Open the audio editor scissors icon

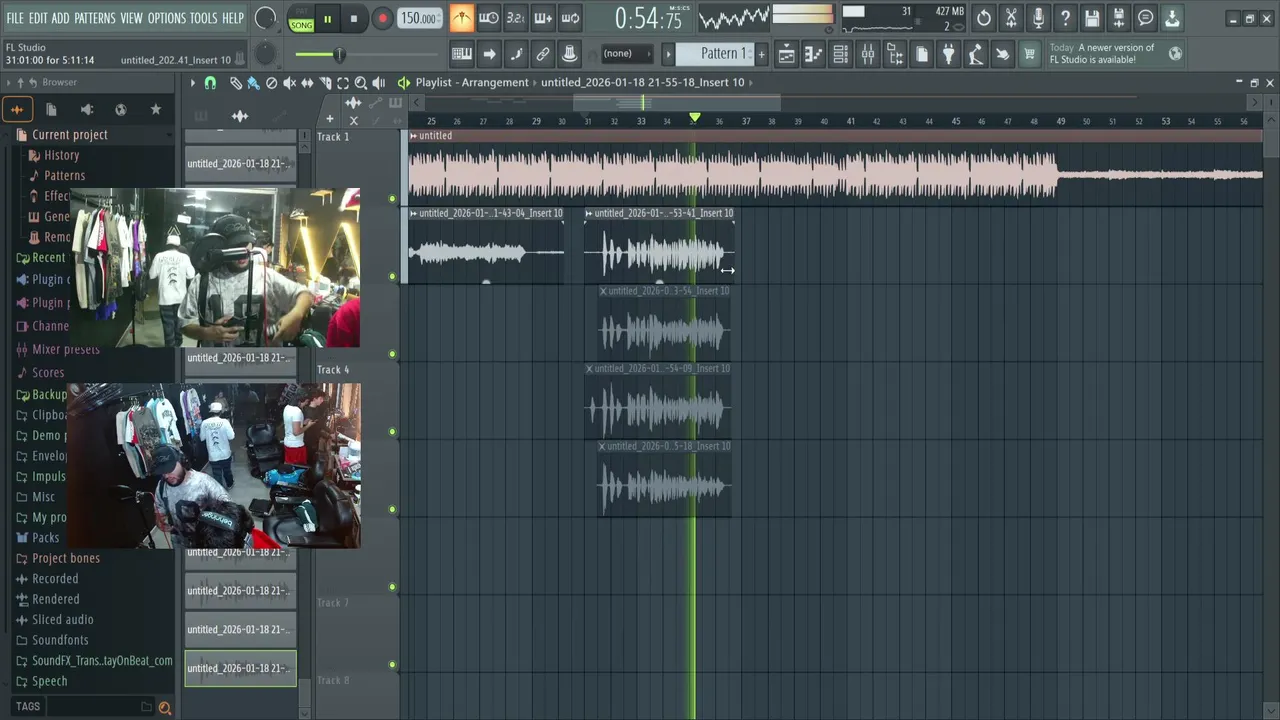click(x=1011, y=18)
